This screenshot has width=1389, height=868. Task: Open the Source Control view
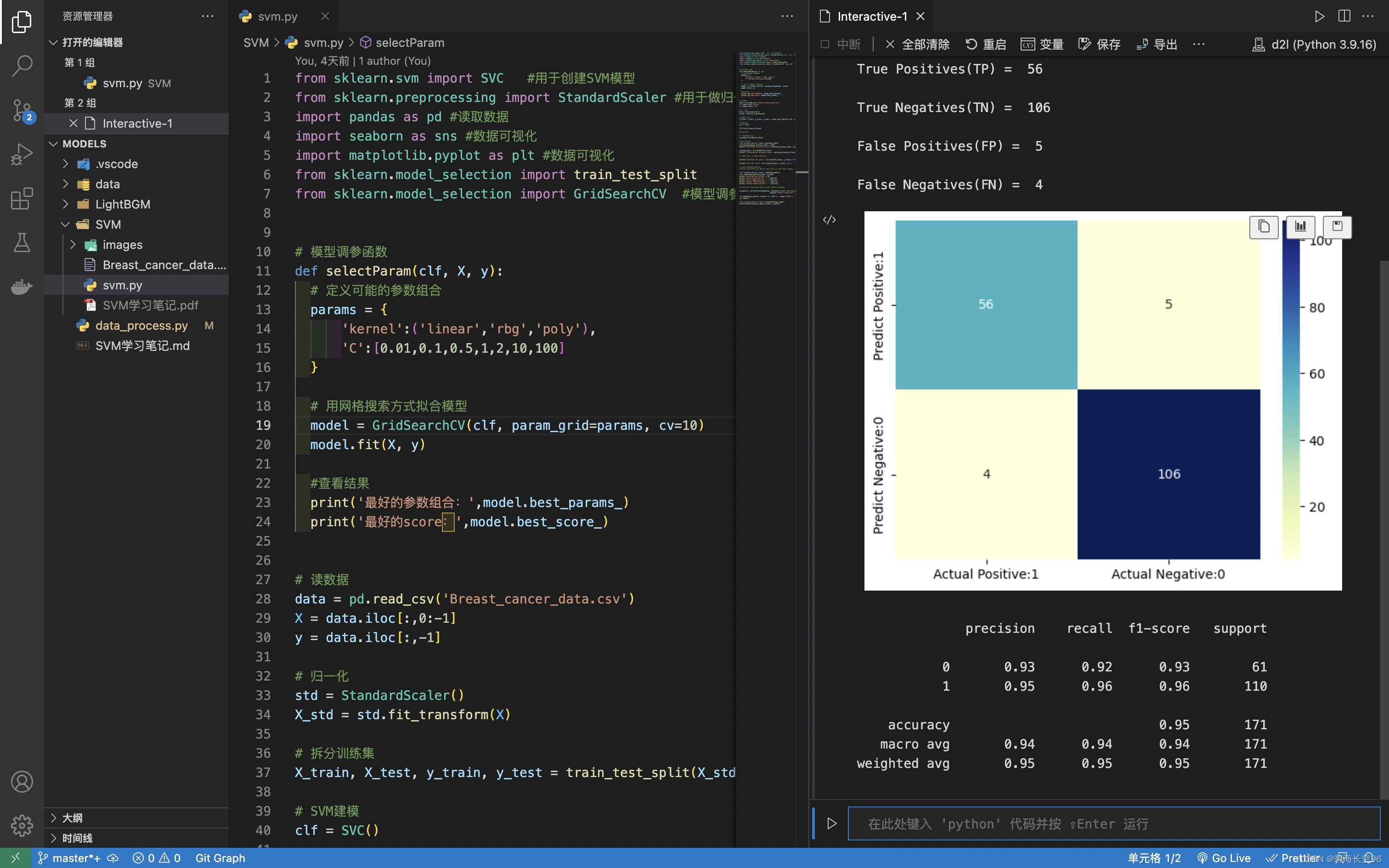coord(22,110)
